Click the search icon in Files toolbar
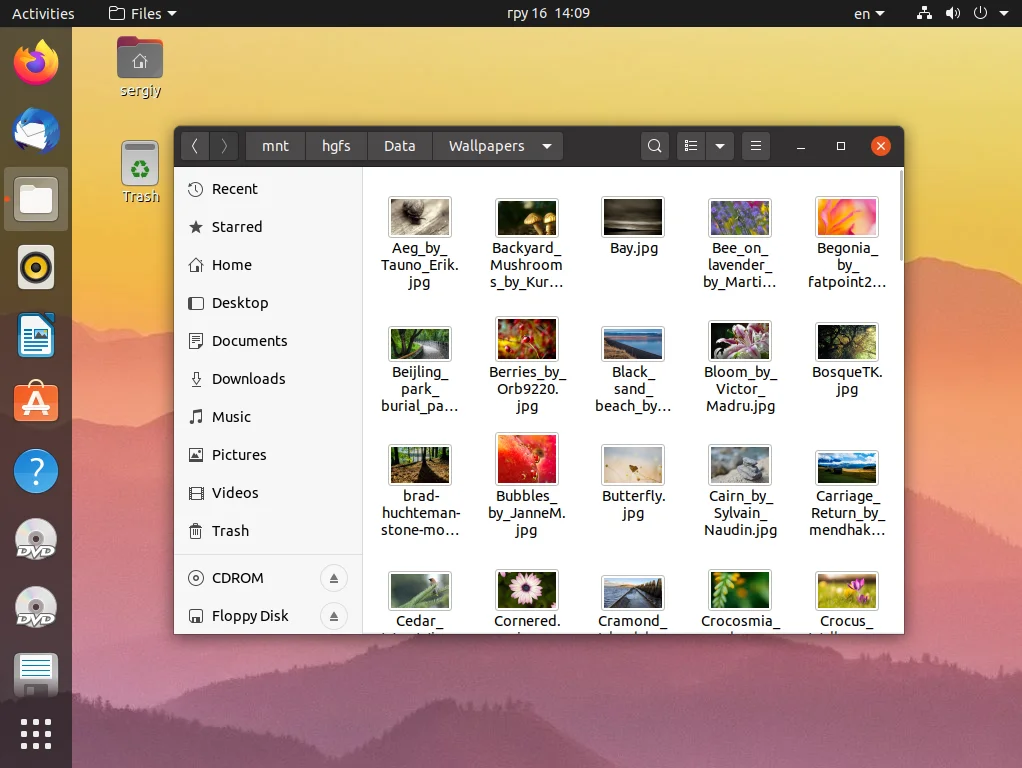 (x=654, y=146)
